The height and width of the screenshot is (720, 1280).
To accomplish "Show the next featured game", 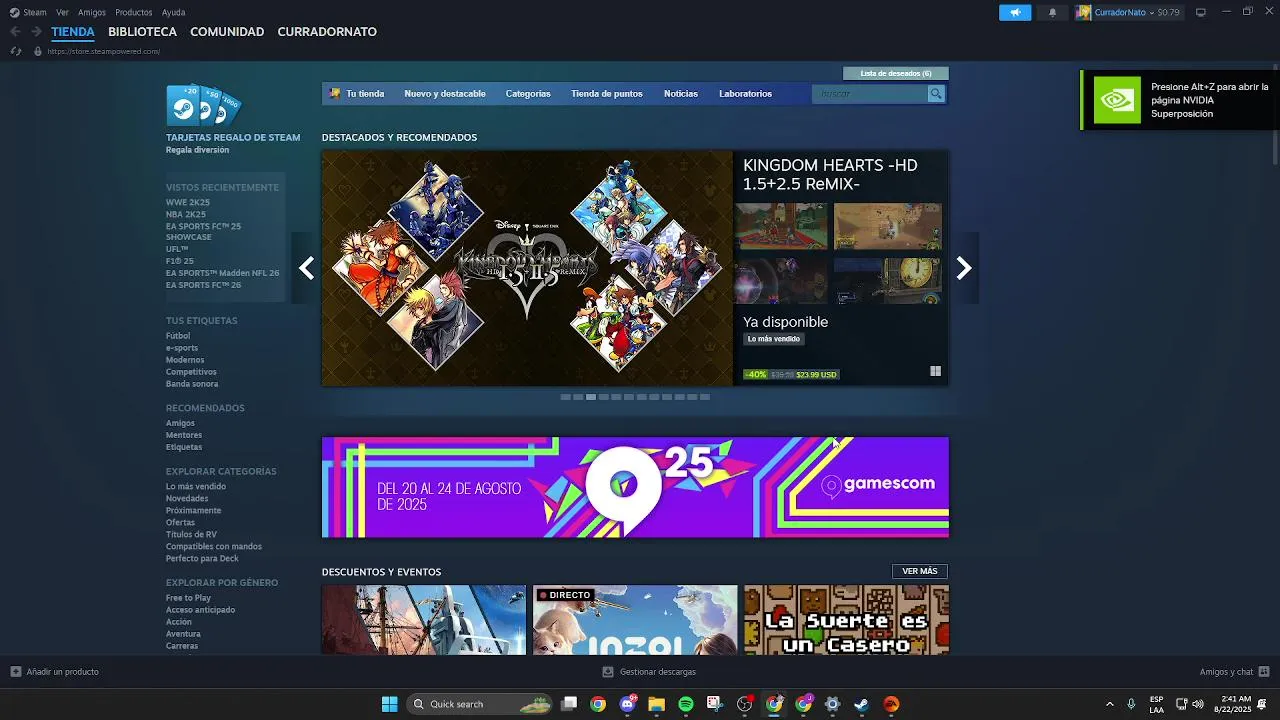I will pos(963,268).
